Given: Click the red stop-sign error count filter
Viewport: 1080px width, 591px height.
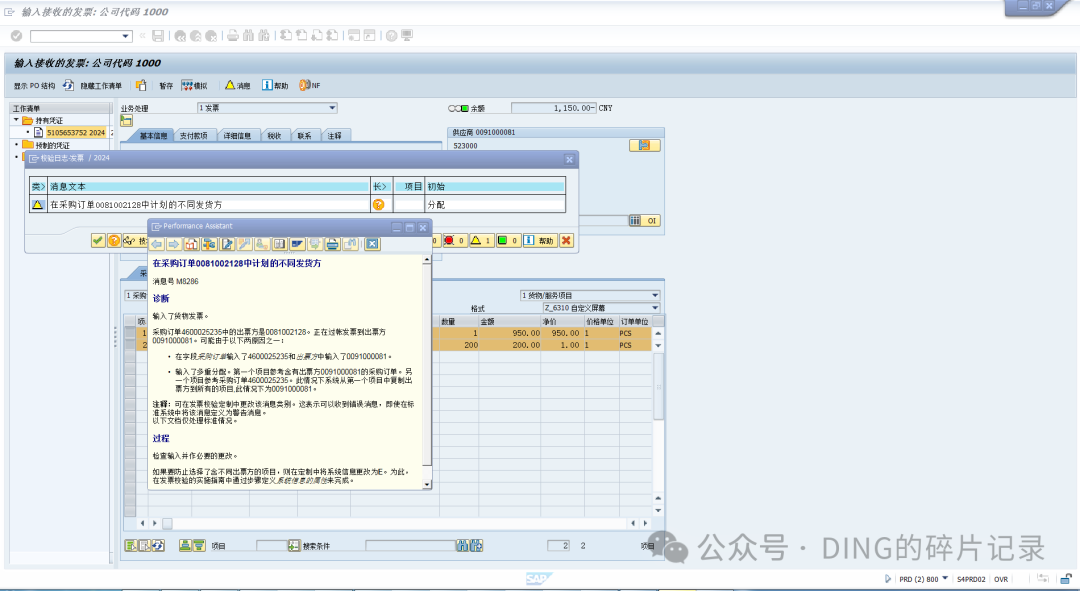Looking at the screenshot, I should click(x=454, y=240).
